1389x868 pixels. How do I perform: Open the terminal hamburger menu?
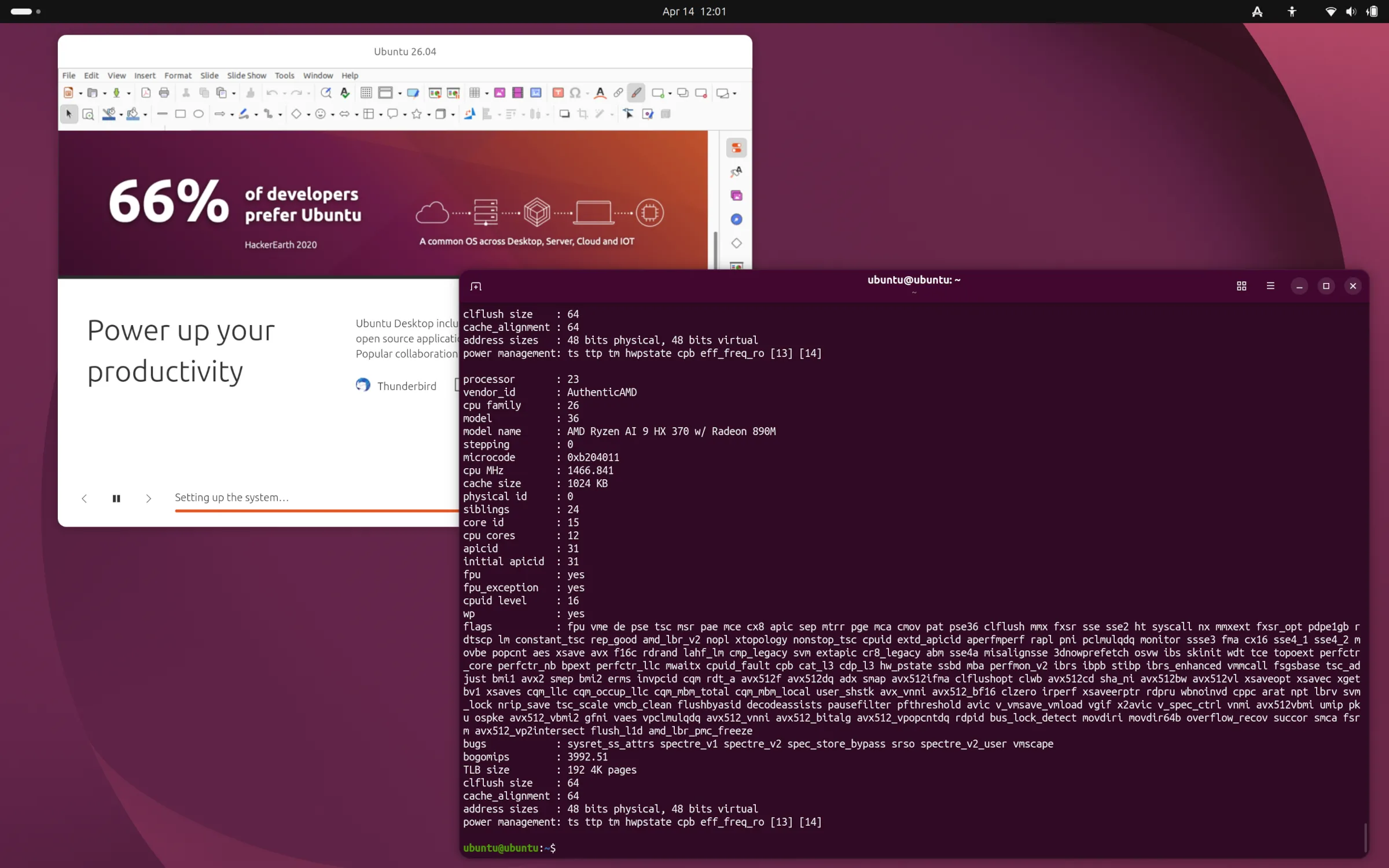pyautogui.click(x=1271, y=286)
